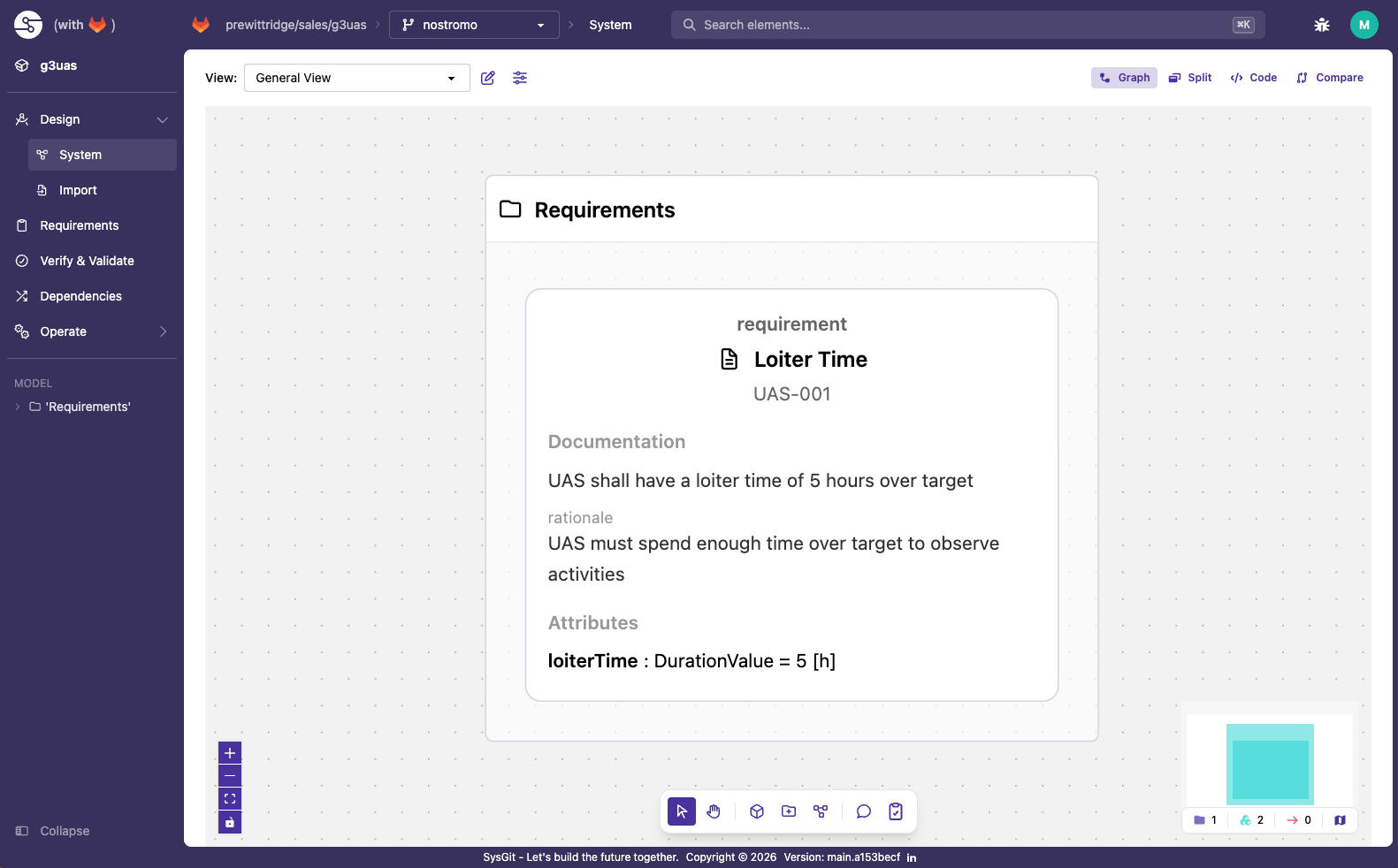Collapse the Design section chevron
Viewport: 1398px width, 868px height.
pyautogui.click(x=163, y=119)
